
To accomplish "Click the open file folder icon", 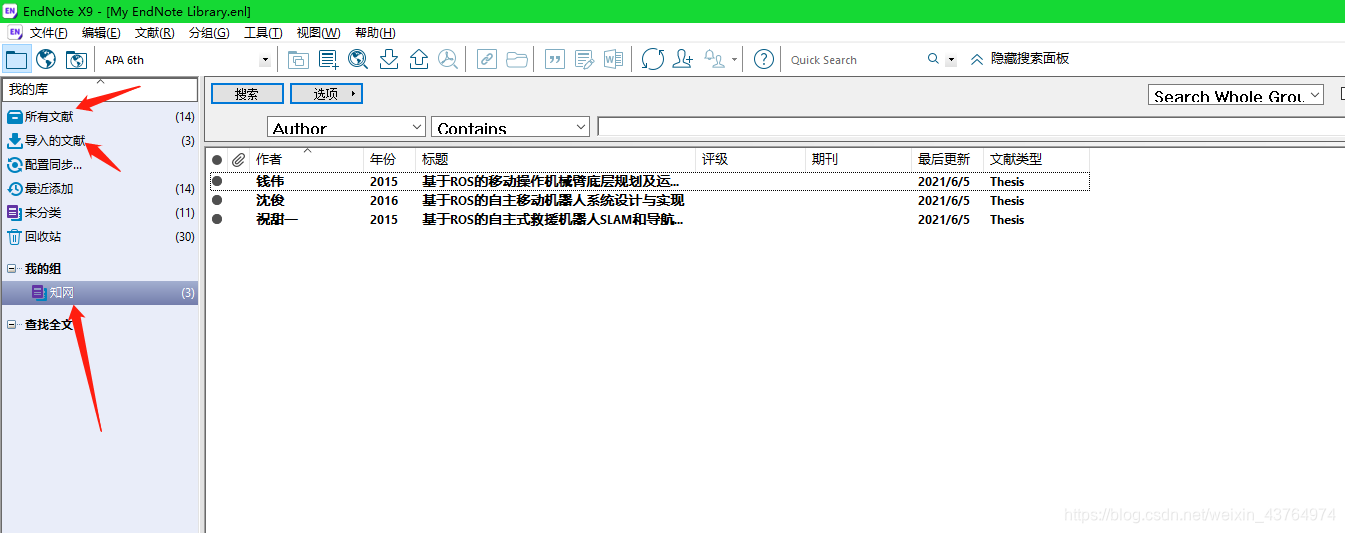I will 517,59.
